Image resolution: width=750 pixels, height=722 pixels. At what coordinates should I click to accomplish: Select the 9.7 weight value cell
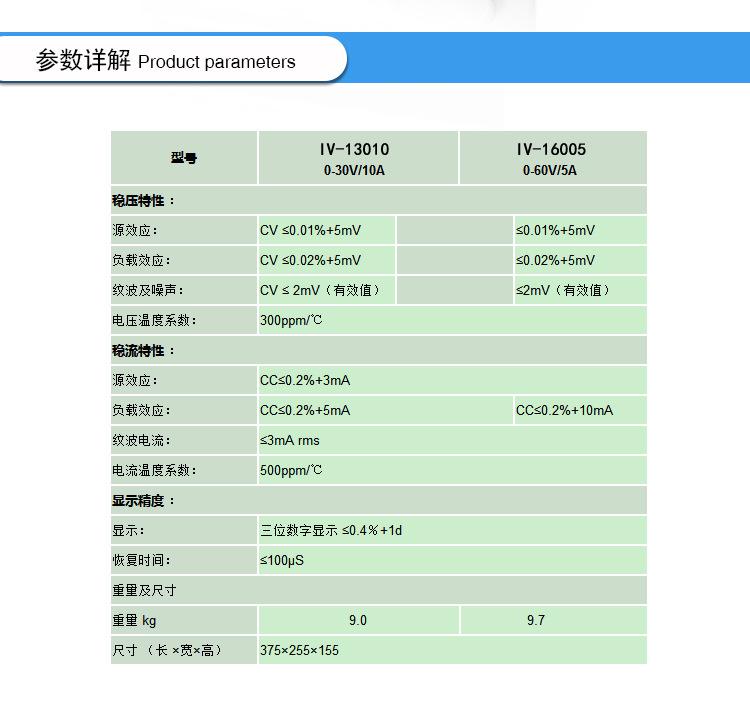pyautogui.click(x=536, y=621)
